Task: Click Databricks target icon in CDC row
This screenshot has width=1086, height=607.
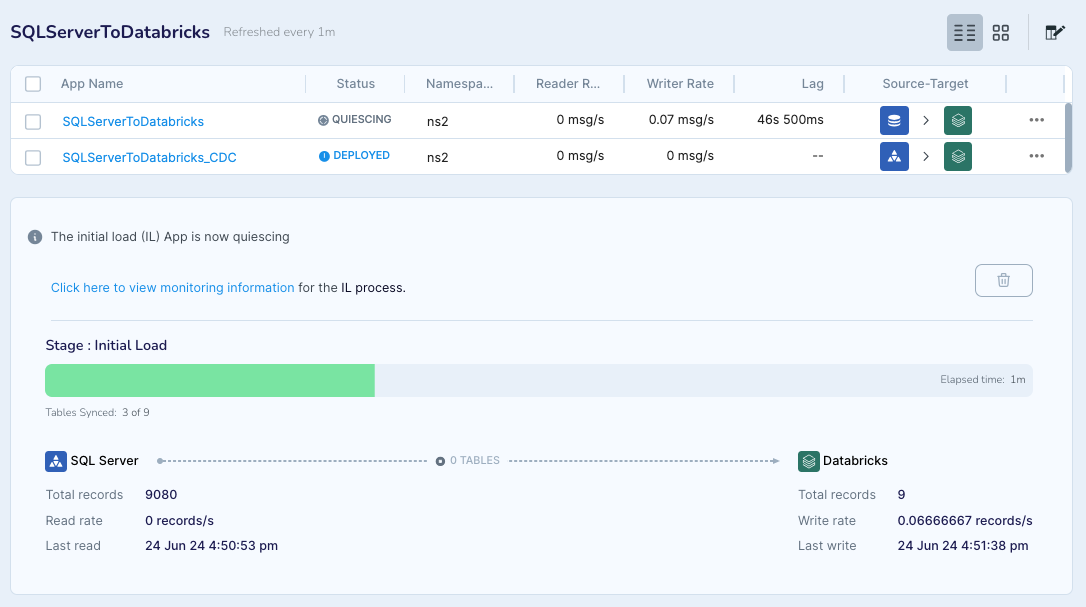Action: coord(958,156)
